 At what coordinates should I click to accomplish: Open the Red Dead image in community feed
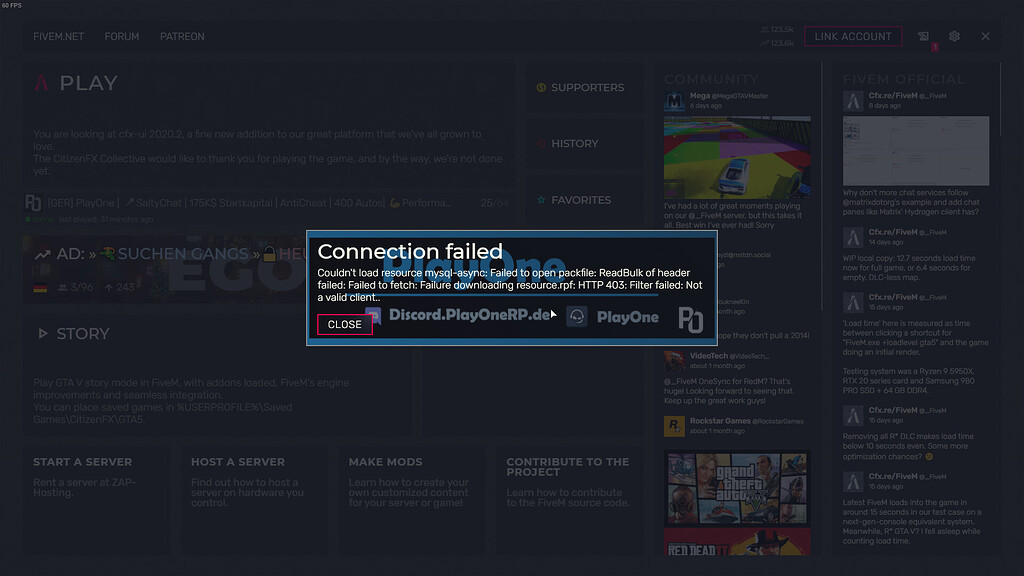pos(737,542)
